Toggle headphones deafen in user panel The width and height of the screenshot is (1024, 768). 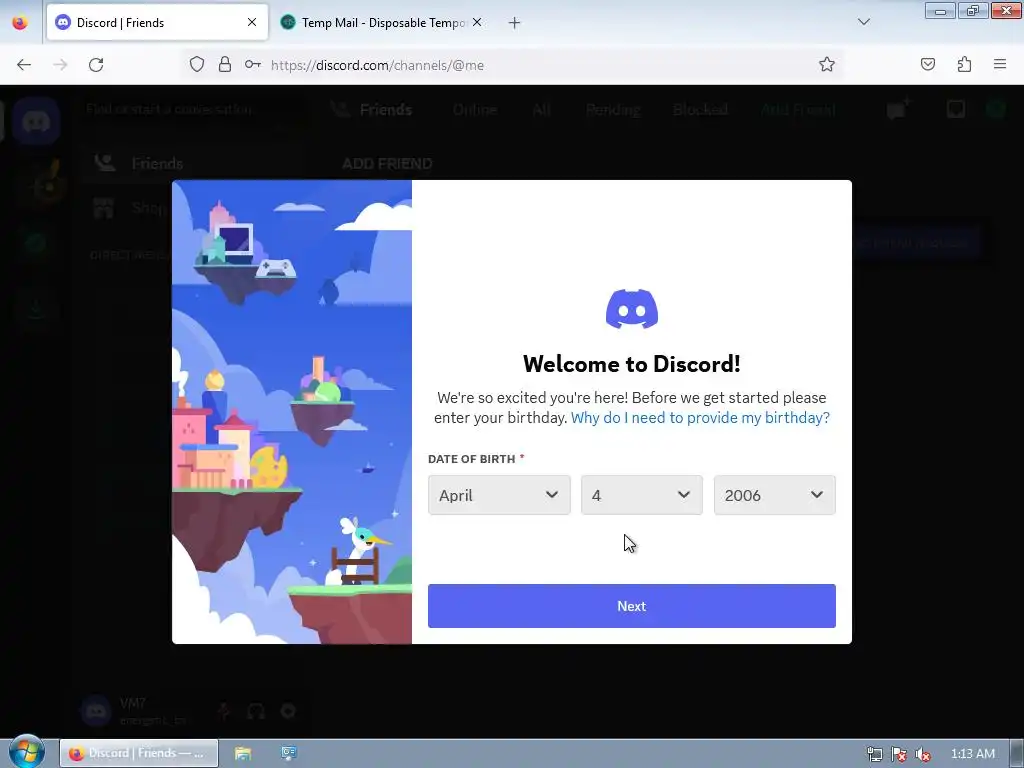coord(256,711)
